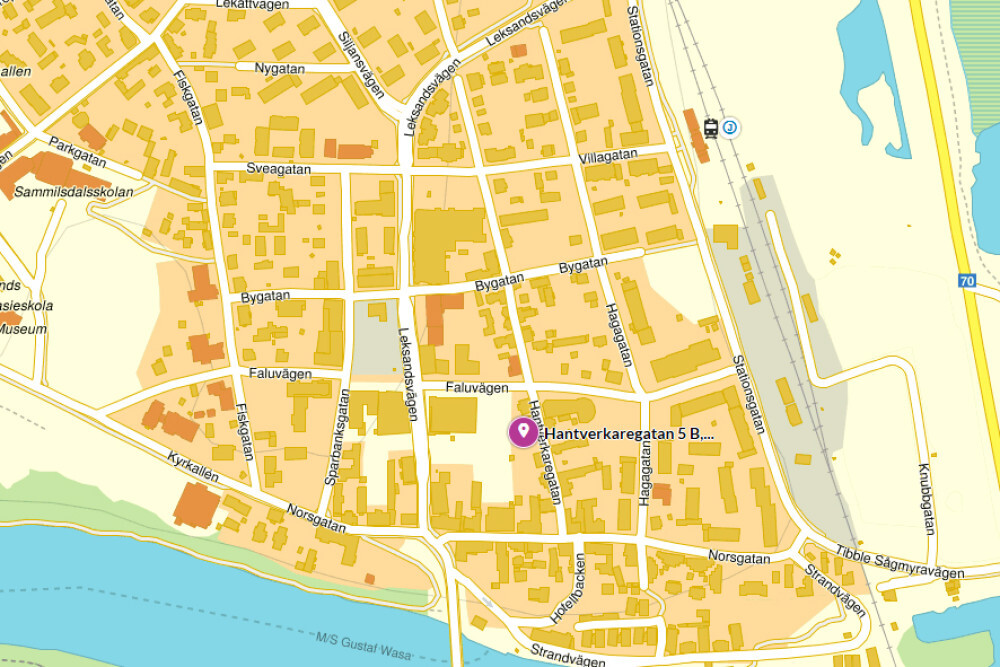Viewport: 1000px width, 667px height.
Task: Click the purple Hantverkaregatan location pin
Action: click(523, 432)
